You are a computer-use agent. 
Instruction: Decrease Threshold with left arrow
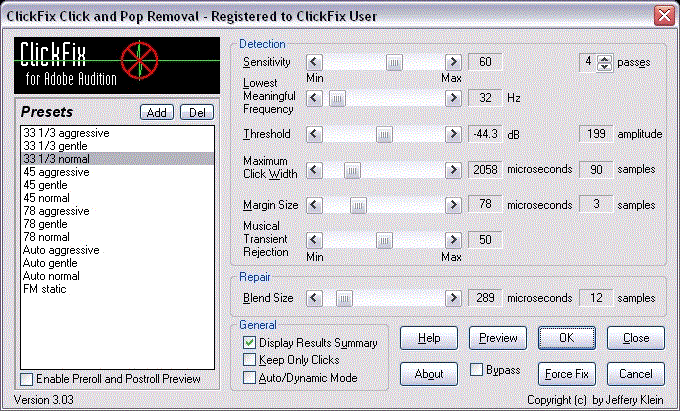314,134
